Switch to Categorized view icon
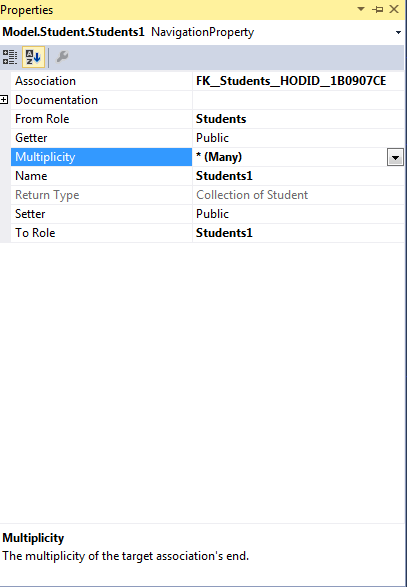This screenshot has height=587, width=407. (x=10, y=57)
